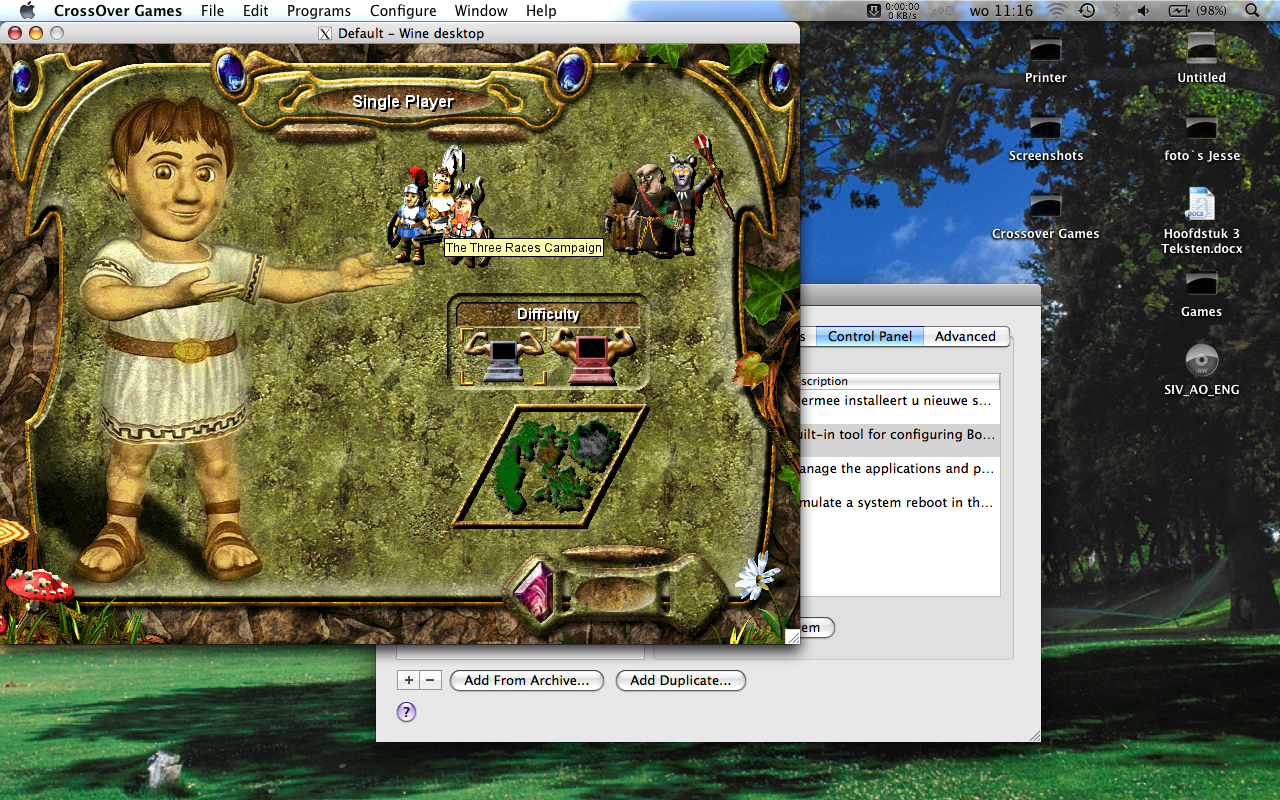Viewport: 1280px width, 800px height.
Task: Click the Wine desktop resize grip
Action: (792, 636)
